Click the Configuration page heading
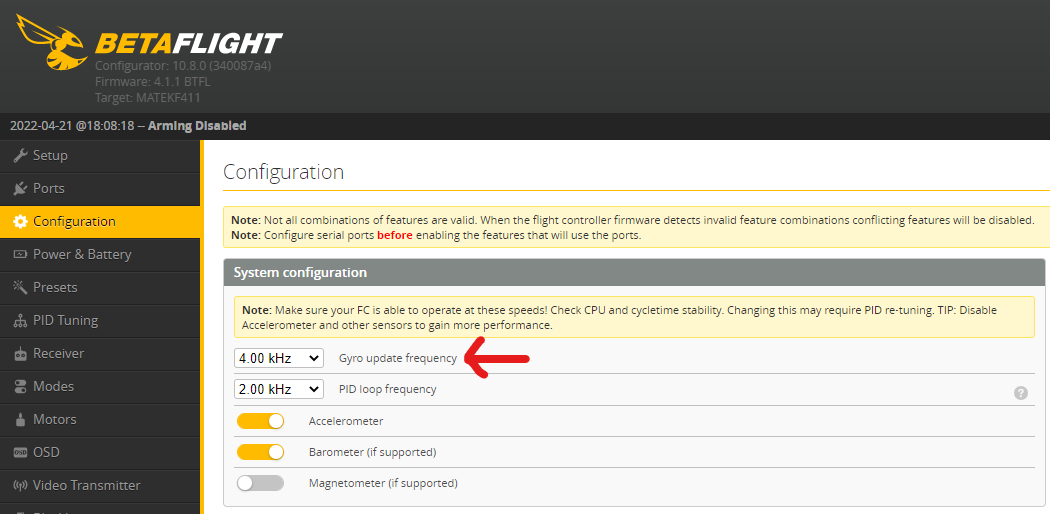The image size is (1050, 514). [283, 172]
